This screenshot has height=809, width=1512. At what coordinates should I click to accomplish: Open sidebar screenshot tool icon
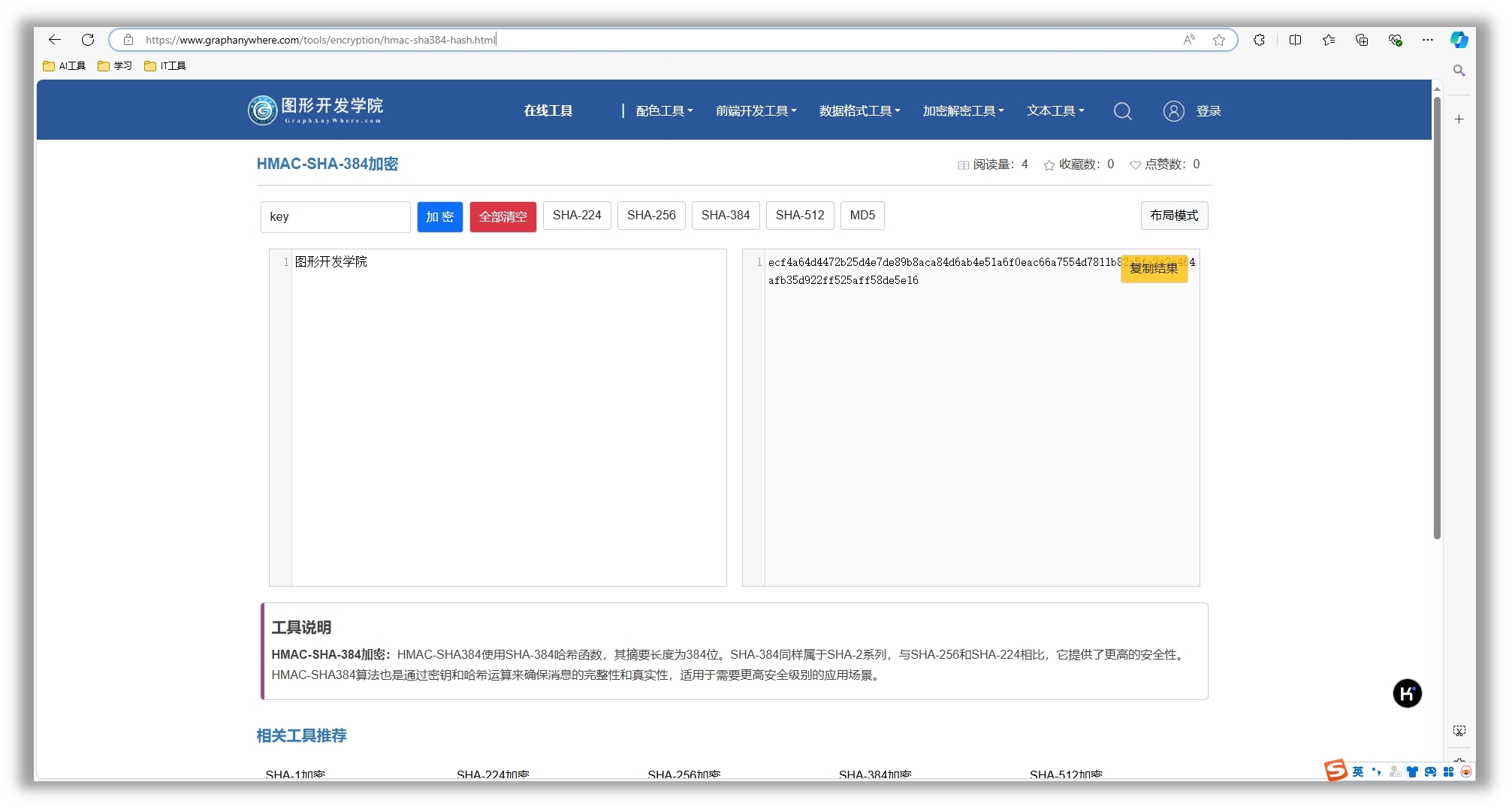[1459, 731]
